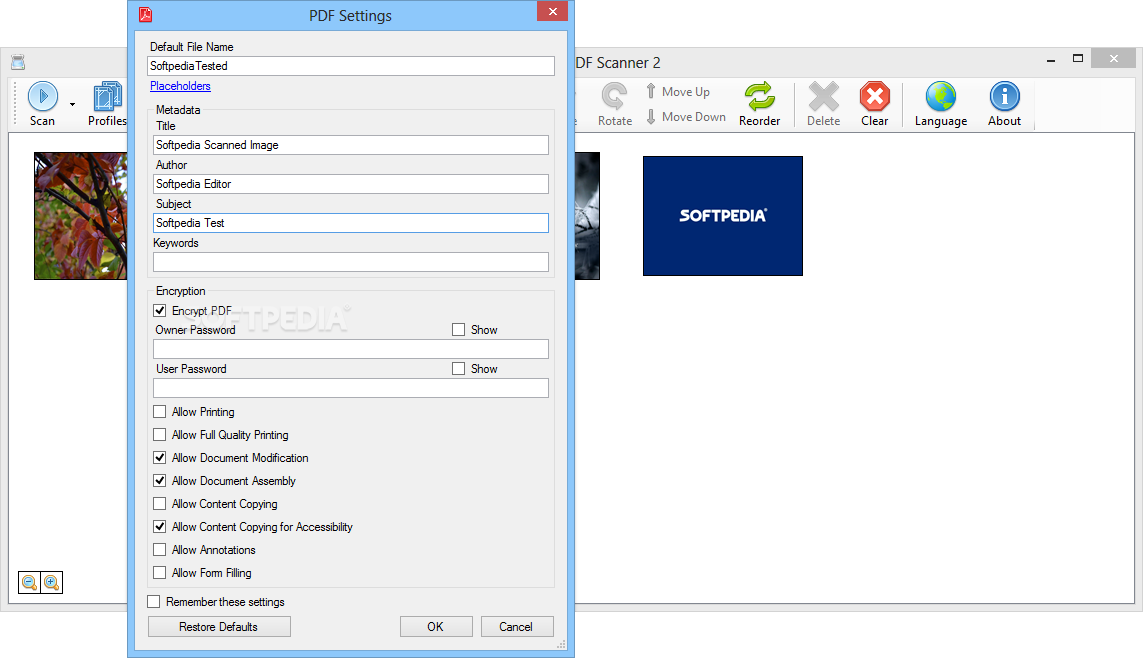The image size is (1143, 658).
Task: Minimize the scanner main window
Action: pos(1050,59)
